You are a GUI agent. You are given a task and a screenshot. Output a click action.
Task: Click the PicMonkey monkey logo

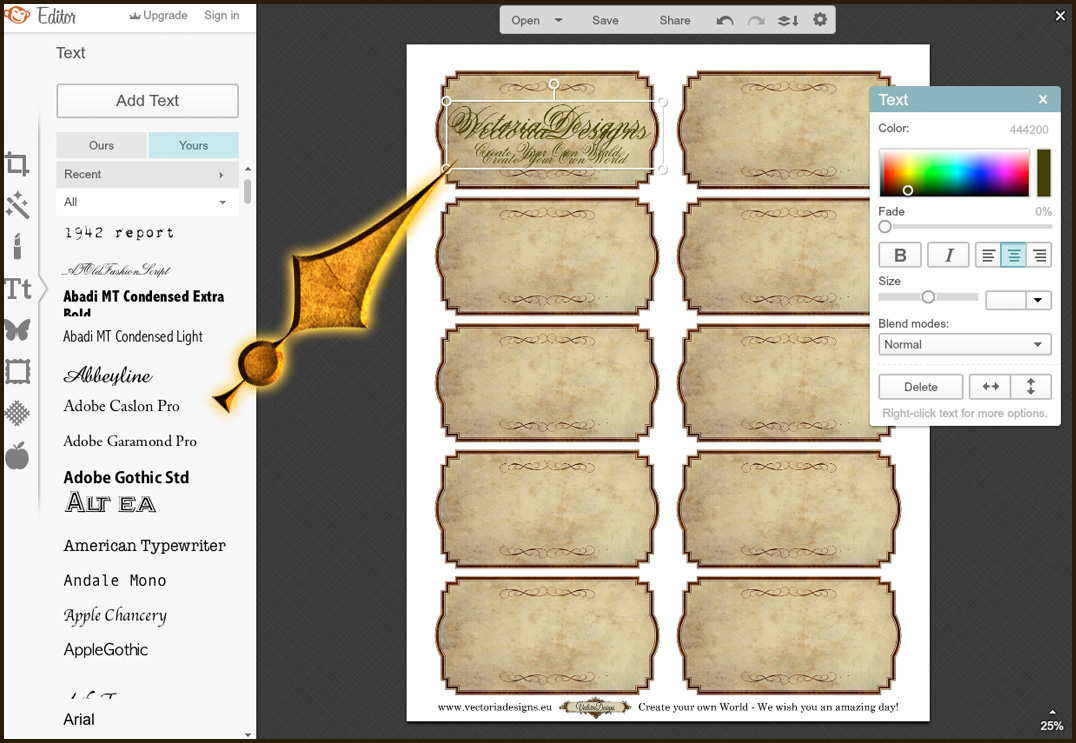coord(17,14)
